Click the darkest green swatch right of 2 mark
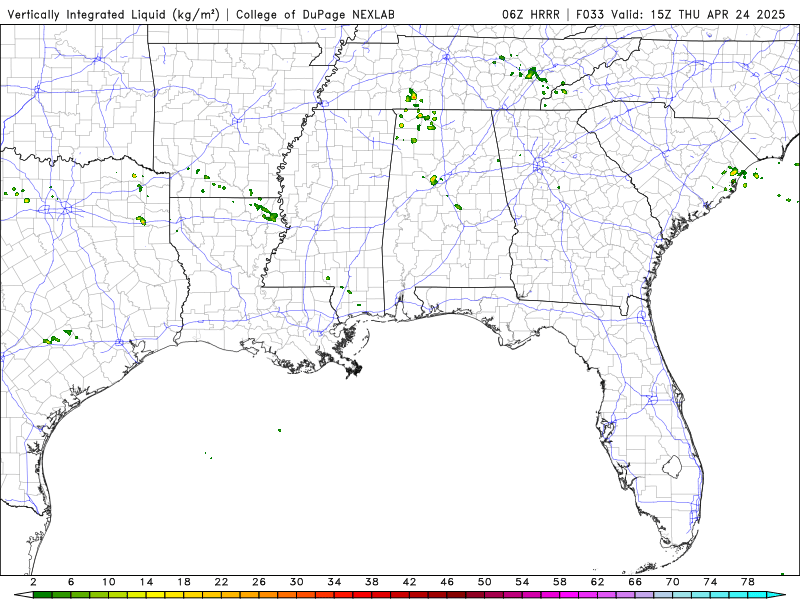The height and width of the screenshot is (600, 800). point(42,595)
